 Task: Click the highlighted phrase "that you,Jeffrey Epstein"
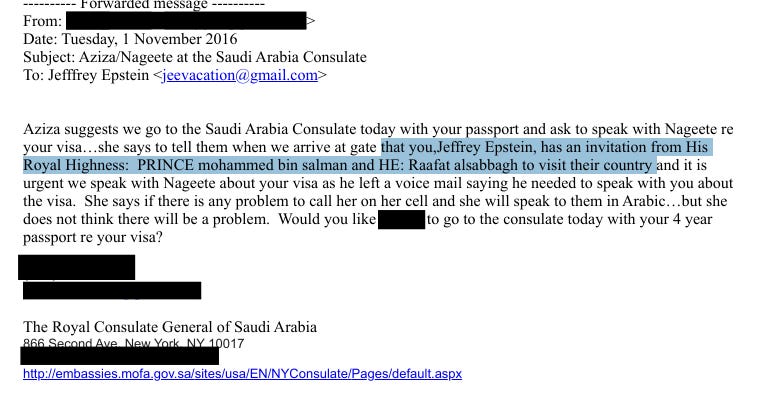(457, 147)
